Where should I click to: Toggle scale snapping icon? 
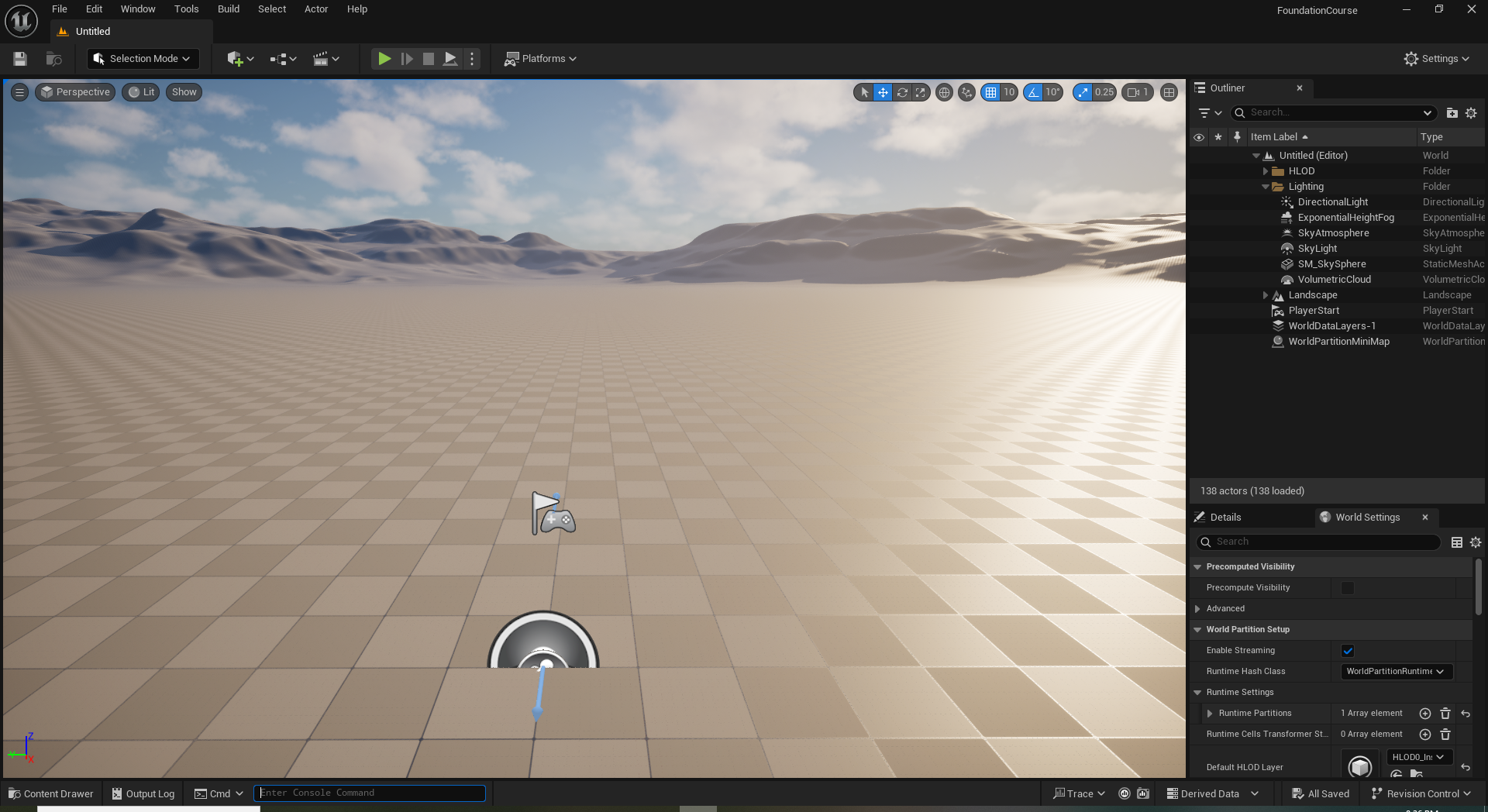click(1083, 92)
